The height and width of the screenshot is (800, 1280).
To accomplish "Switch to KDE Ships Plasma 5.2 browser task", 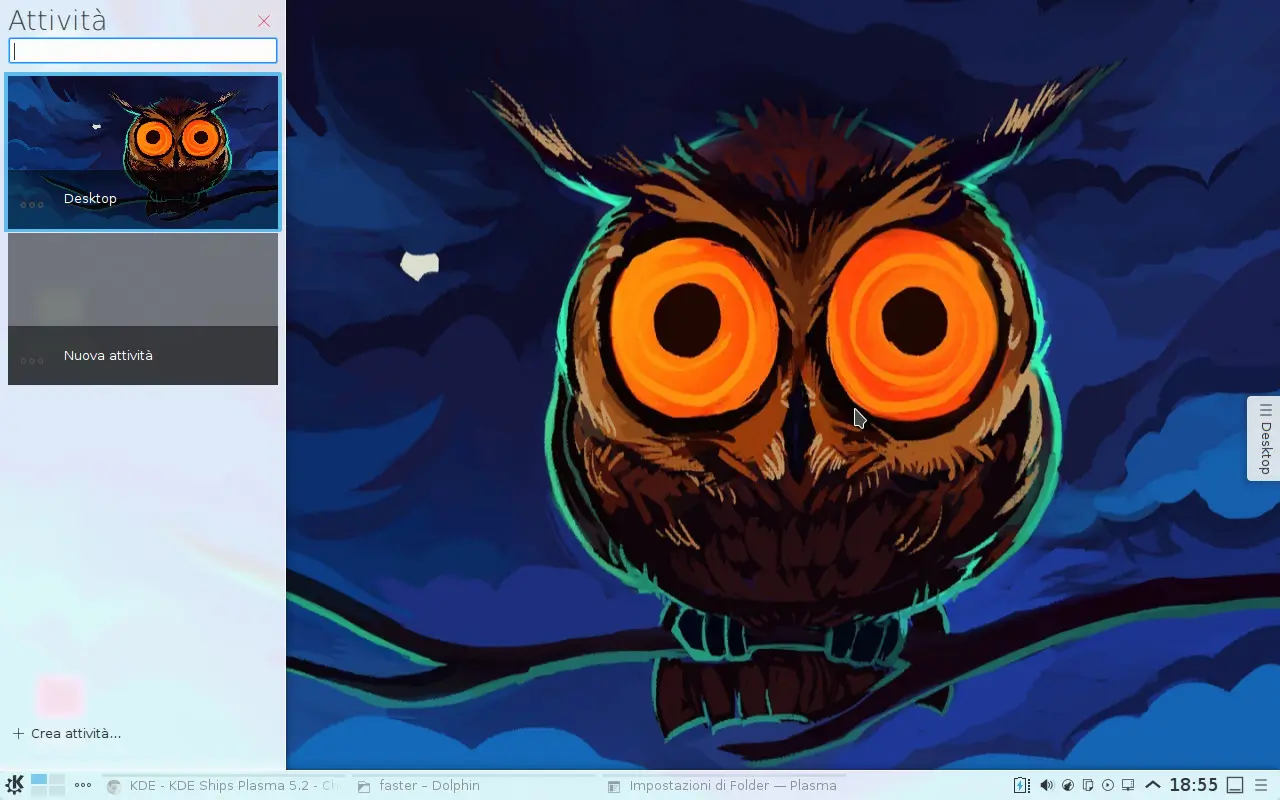I will point(222,786).
